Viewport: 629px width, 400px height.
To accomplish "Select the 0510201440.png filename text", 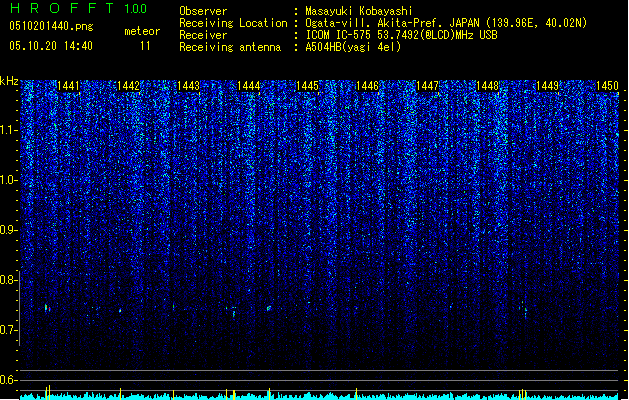I will pos(51,26).
